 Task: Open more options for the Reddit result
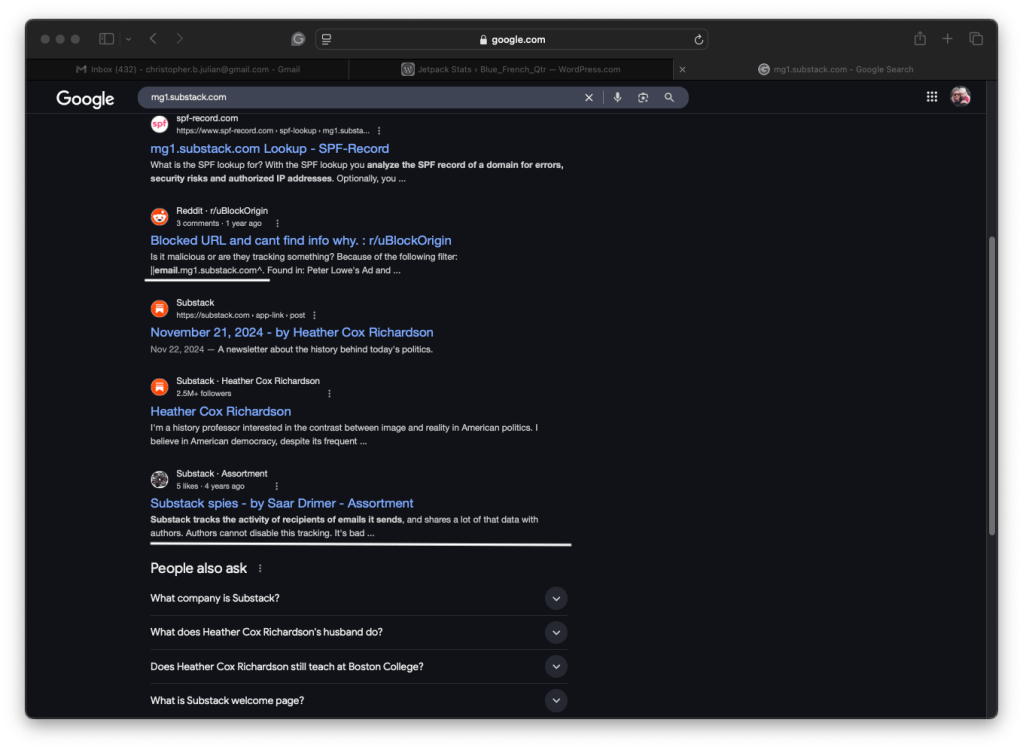point(277,224)
